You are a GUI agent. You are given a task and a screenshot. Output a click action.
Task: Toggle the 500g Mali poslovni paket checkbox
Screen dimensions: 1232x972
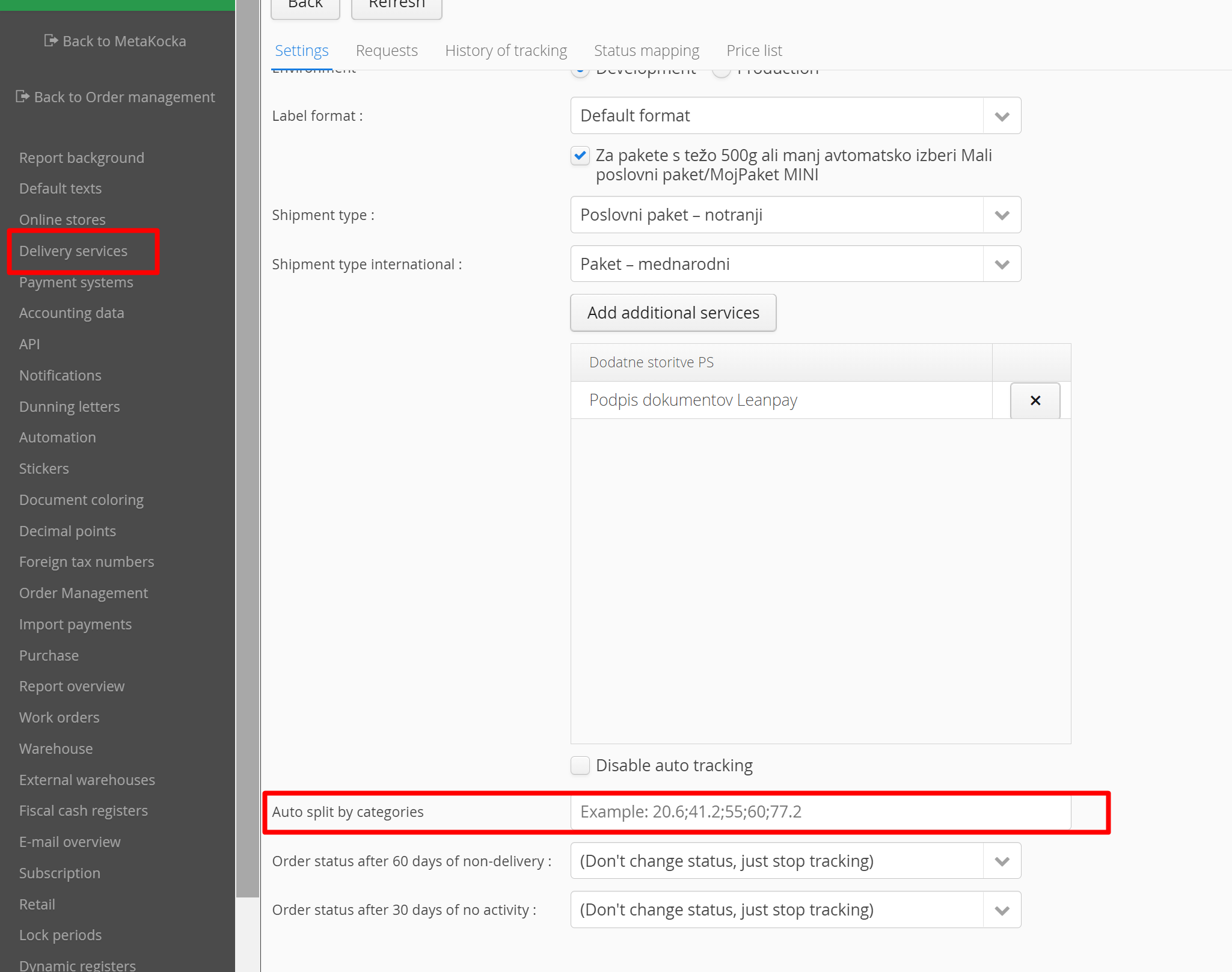point(580,156)
